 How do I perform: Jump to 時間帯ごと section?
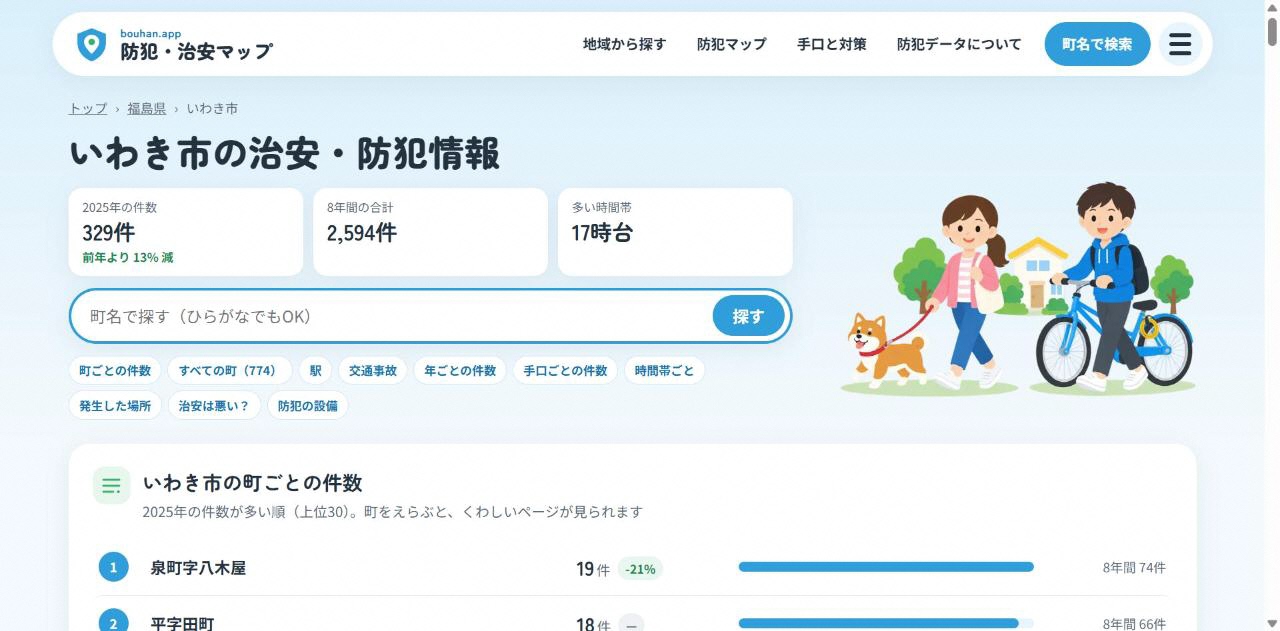tap(664, 371)
